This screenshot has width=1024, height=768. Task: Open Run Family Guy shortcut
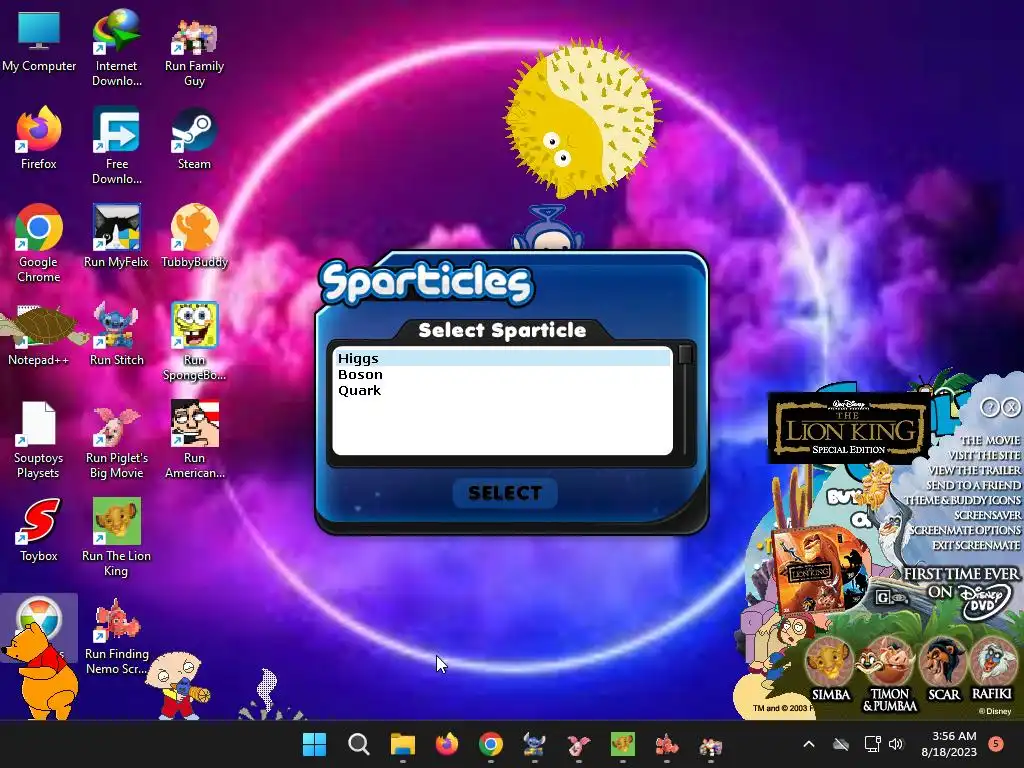pos(194,50)
